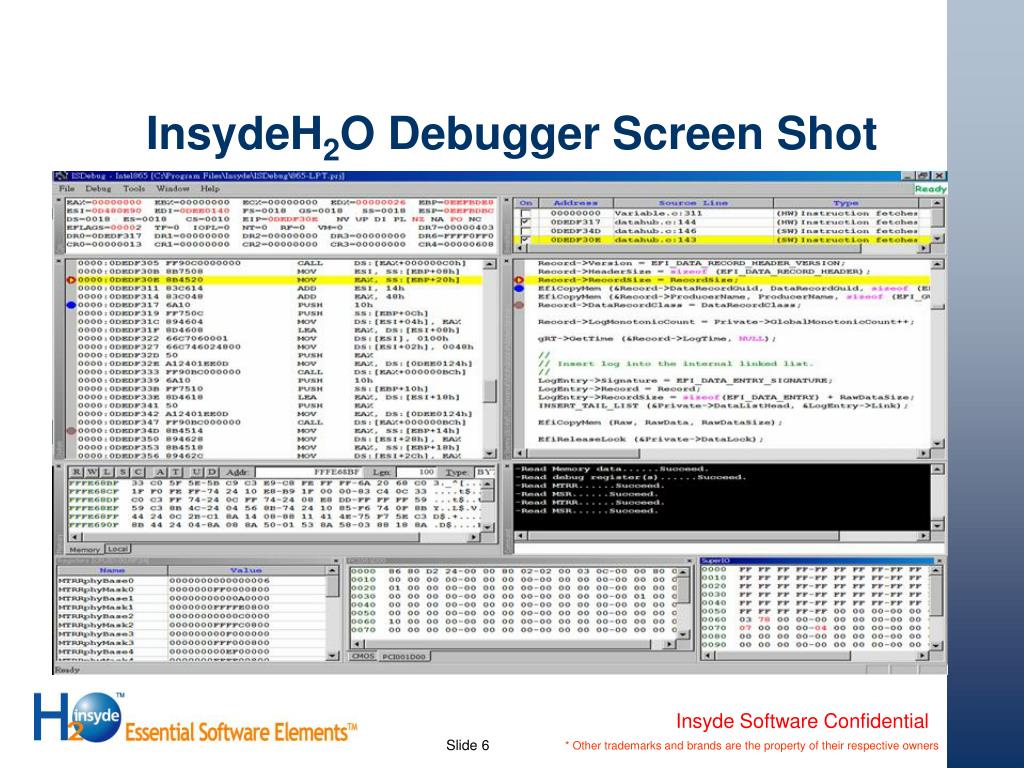Screen dimensions: 1024x768
Task: Click the green Ready status indicator
Action: [930, 189]
